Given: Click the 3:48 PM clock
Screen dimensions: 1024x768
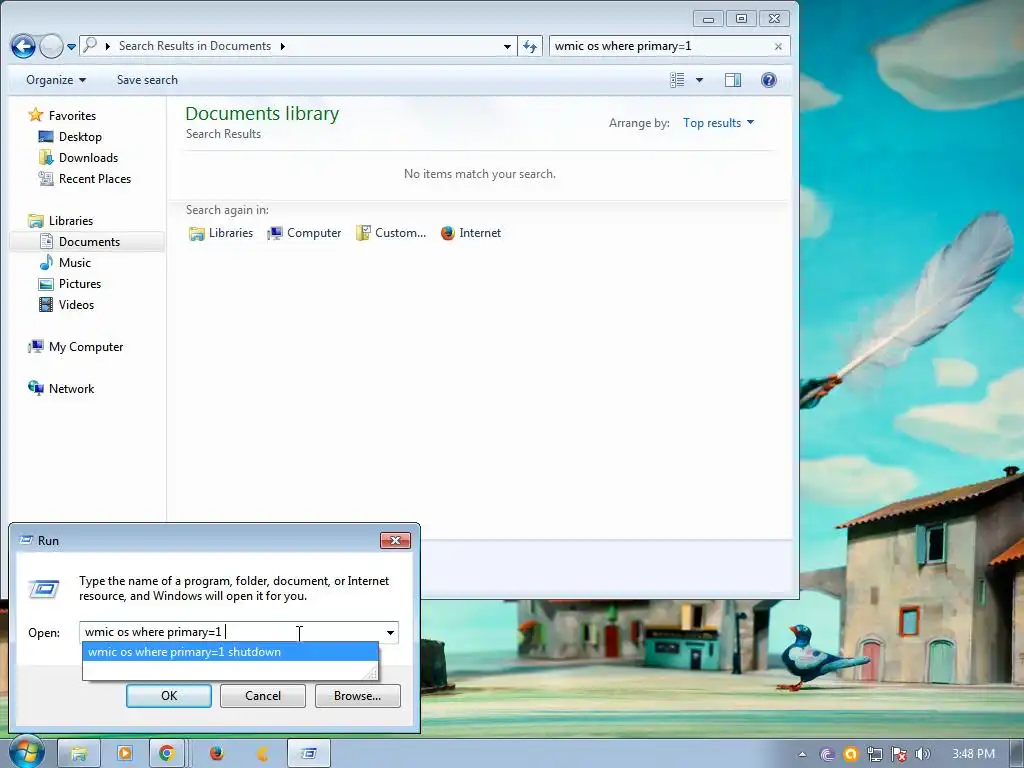Looking at the screenshot, I should point(973,754).
